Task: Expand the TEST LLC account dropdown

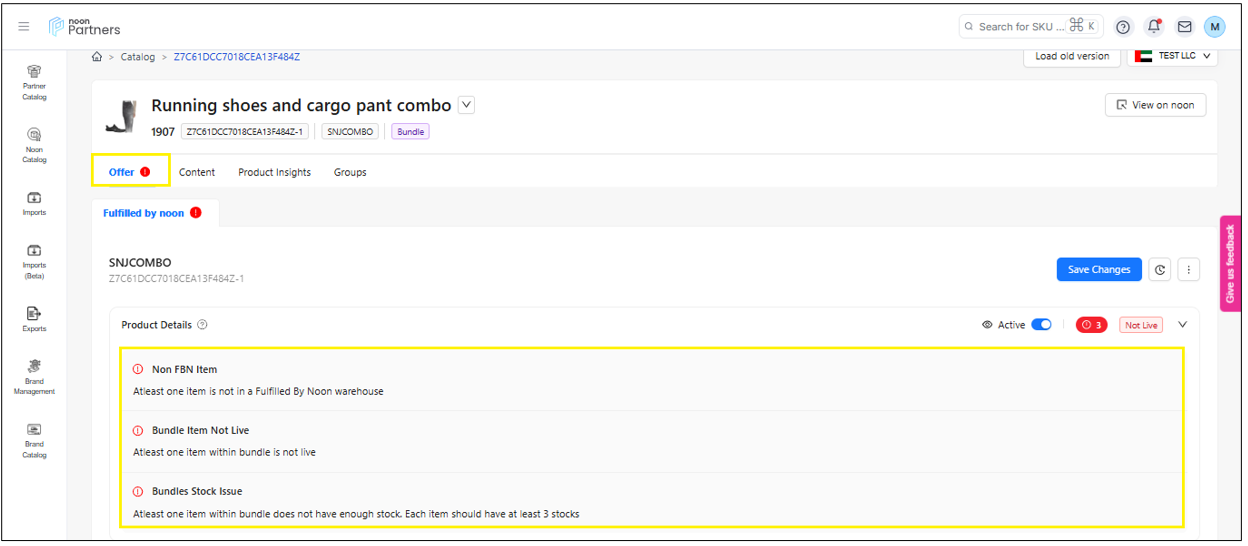Action: [1172, 56]
